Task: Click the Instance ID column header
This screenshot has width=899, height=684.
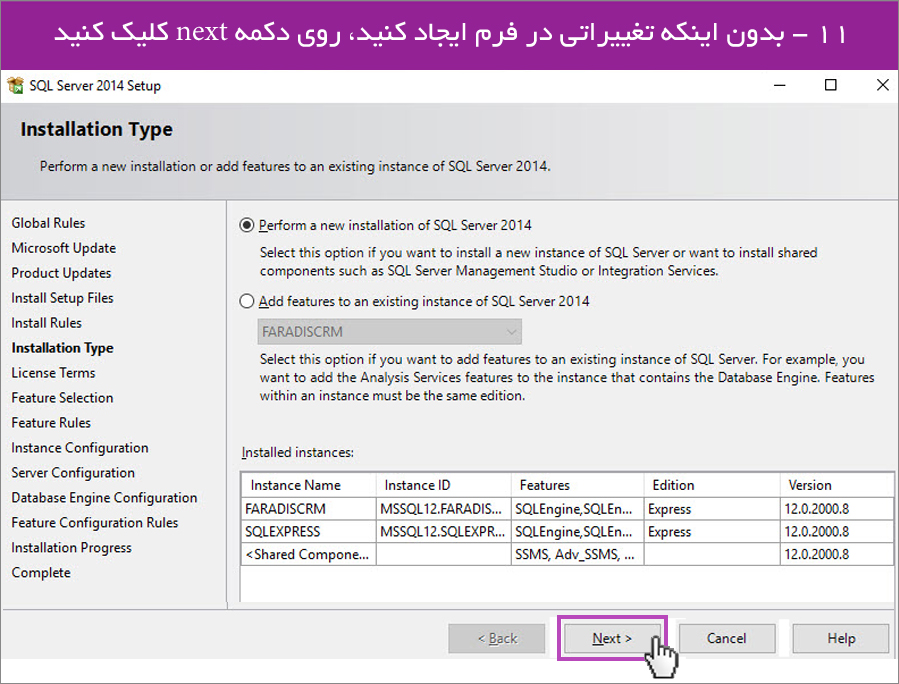Action: click(x=443, y=485)
